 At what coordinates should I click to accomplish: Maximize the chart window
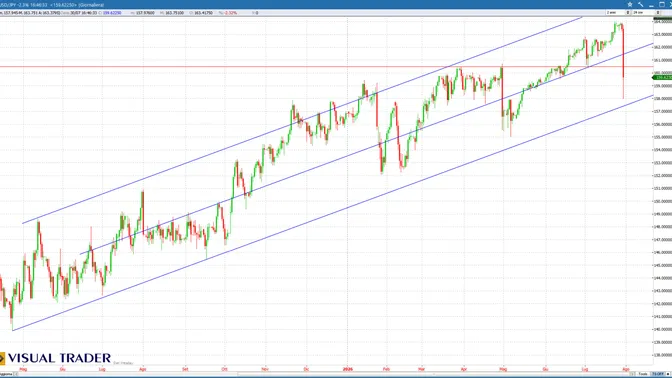(662, 4)
